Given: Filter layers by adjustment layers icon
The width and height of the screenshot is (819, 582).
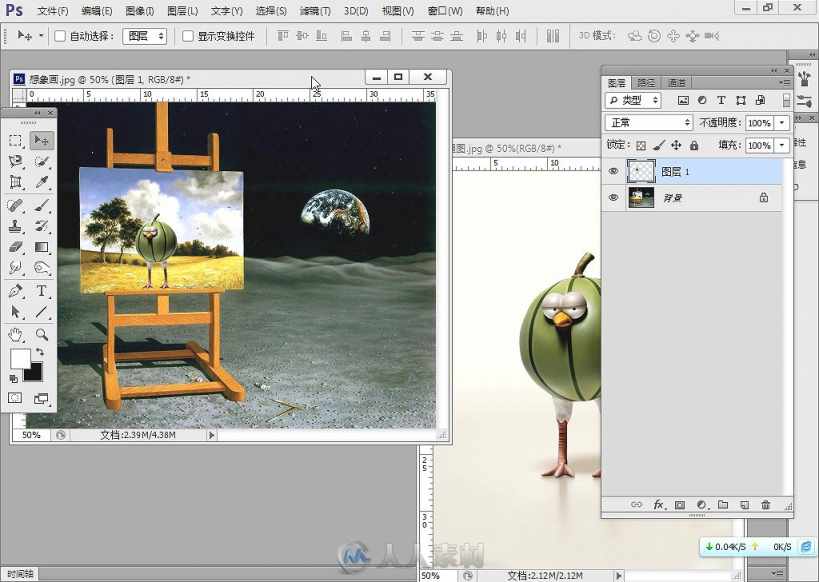Looking at the screenshot, I should pos(702,100).
